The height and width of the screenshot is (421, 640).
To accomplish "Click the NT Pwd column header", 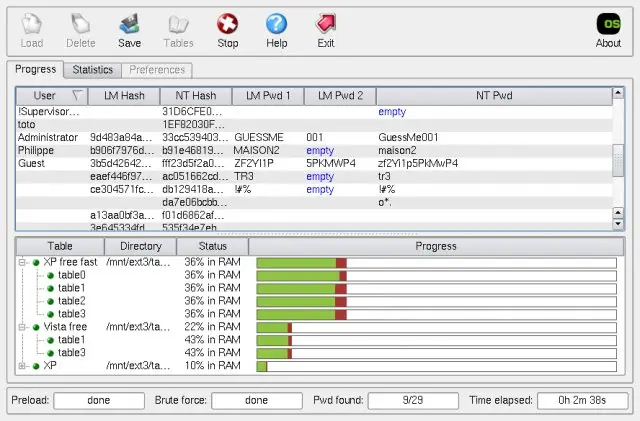I will point(494,96).
